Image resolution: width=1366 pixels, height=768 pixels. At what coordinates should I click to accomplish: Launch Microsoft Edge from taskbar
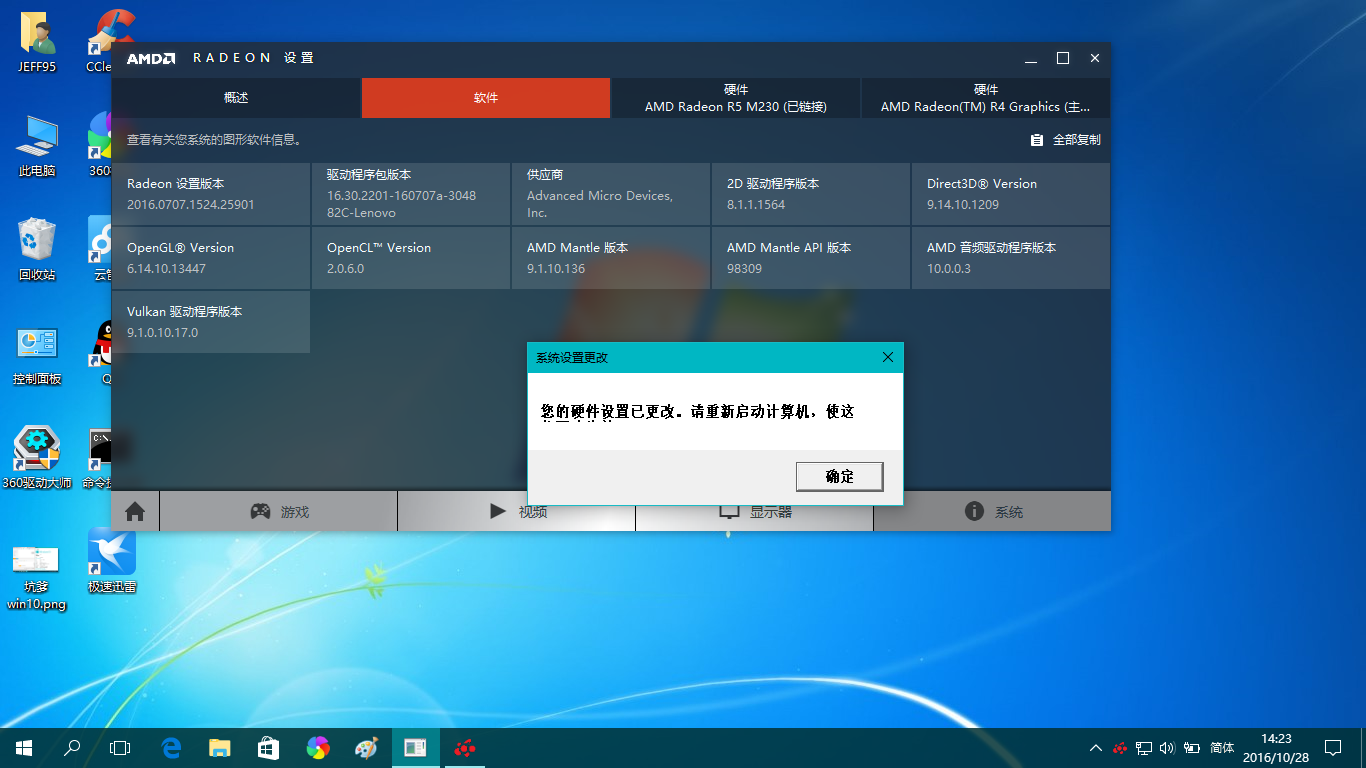[172, 748]
